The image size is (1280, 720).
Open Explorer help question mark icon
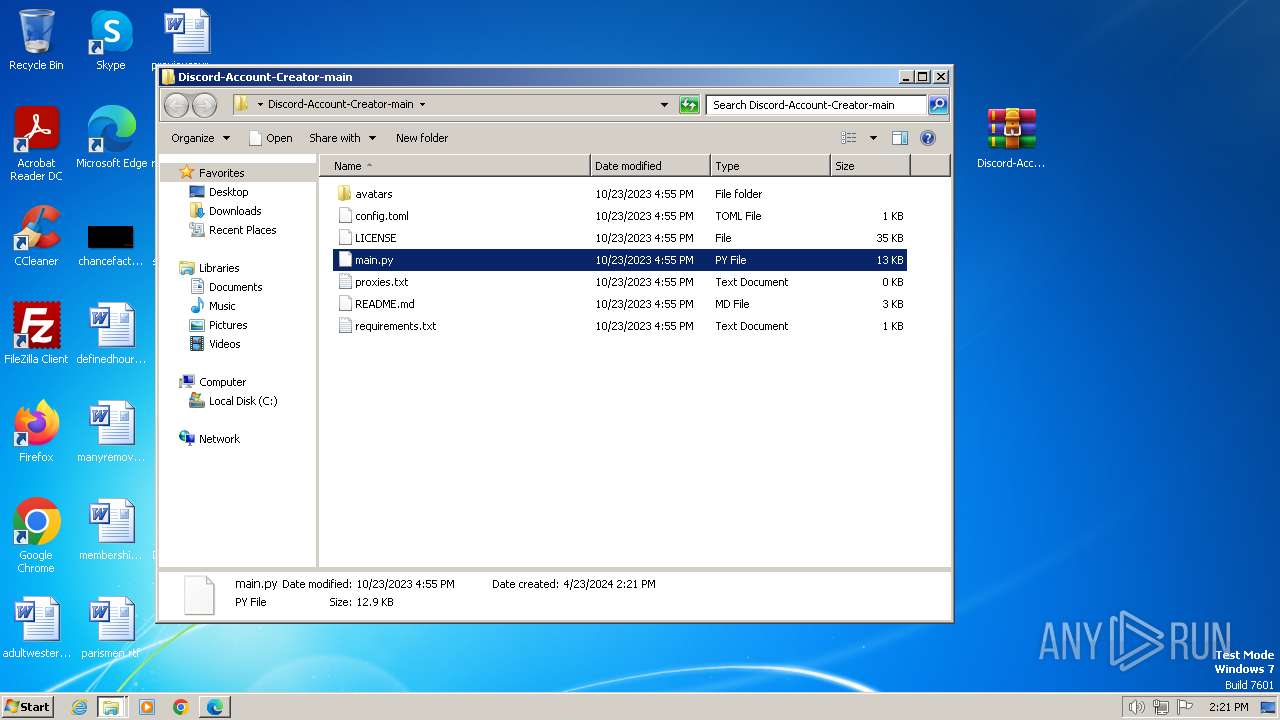[x=927, y=138]
